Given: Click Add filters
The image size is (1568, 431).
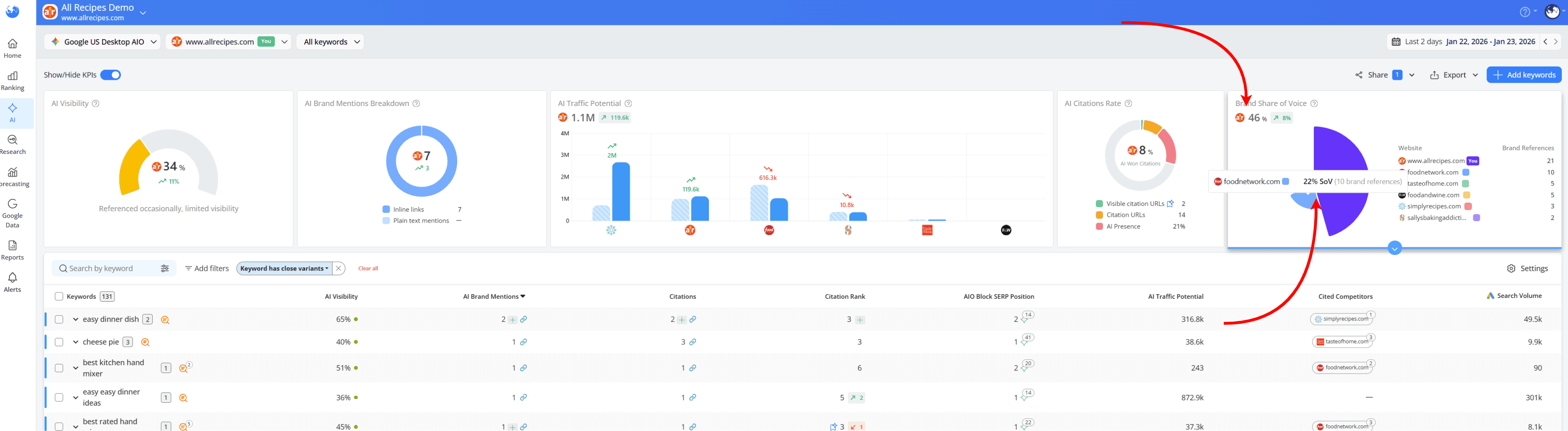Looking at the screenshot, I should pyautogui.click(x=207, y=269).
